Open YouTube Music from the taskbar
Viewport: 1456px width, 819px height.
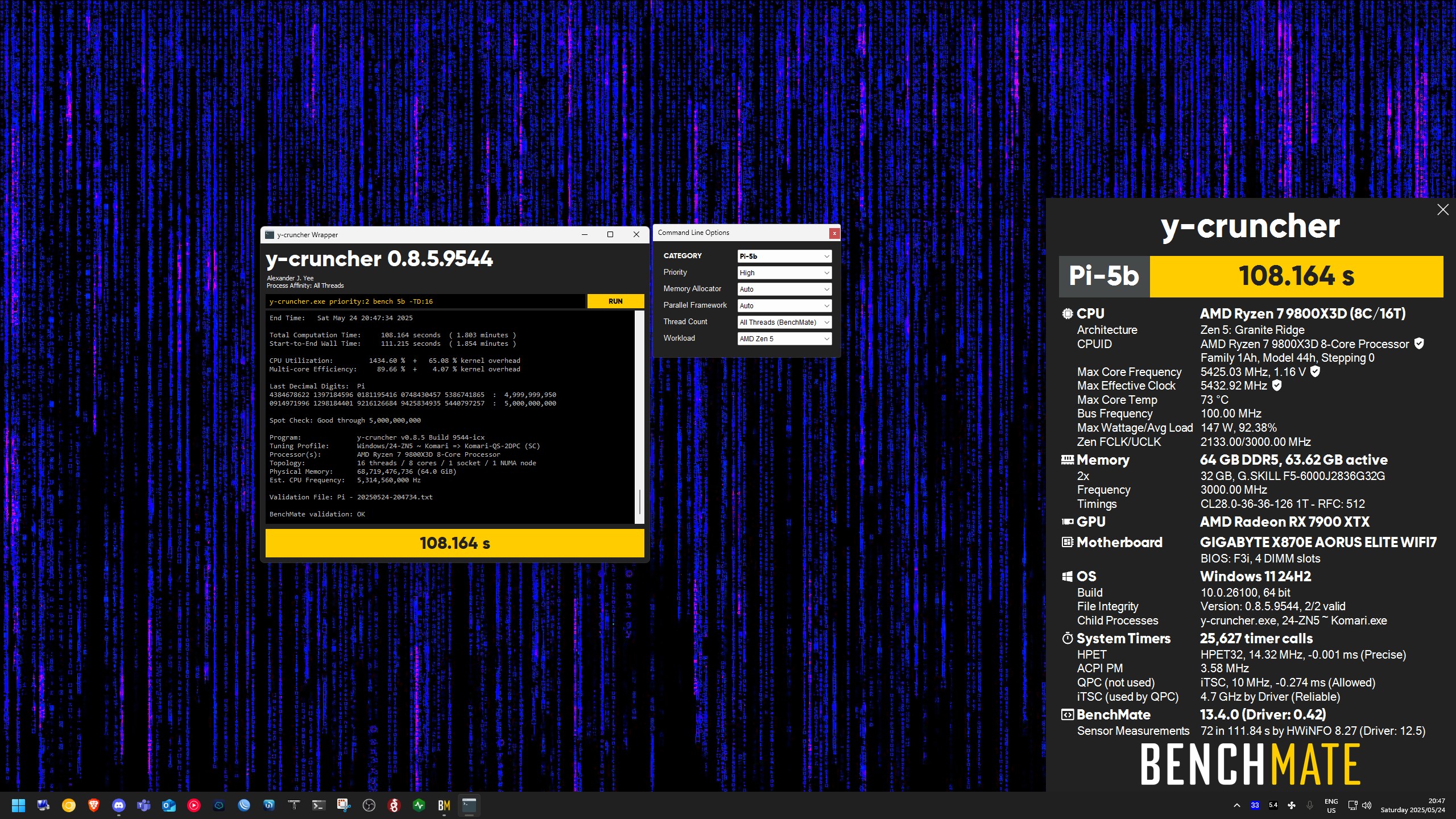click(194, 805)
